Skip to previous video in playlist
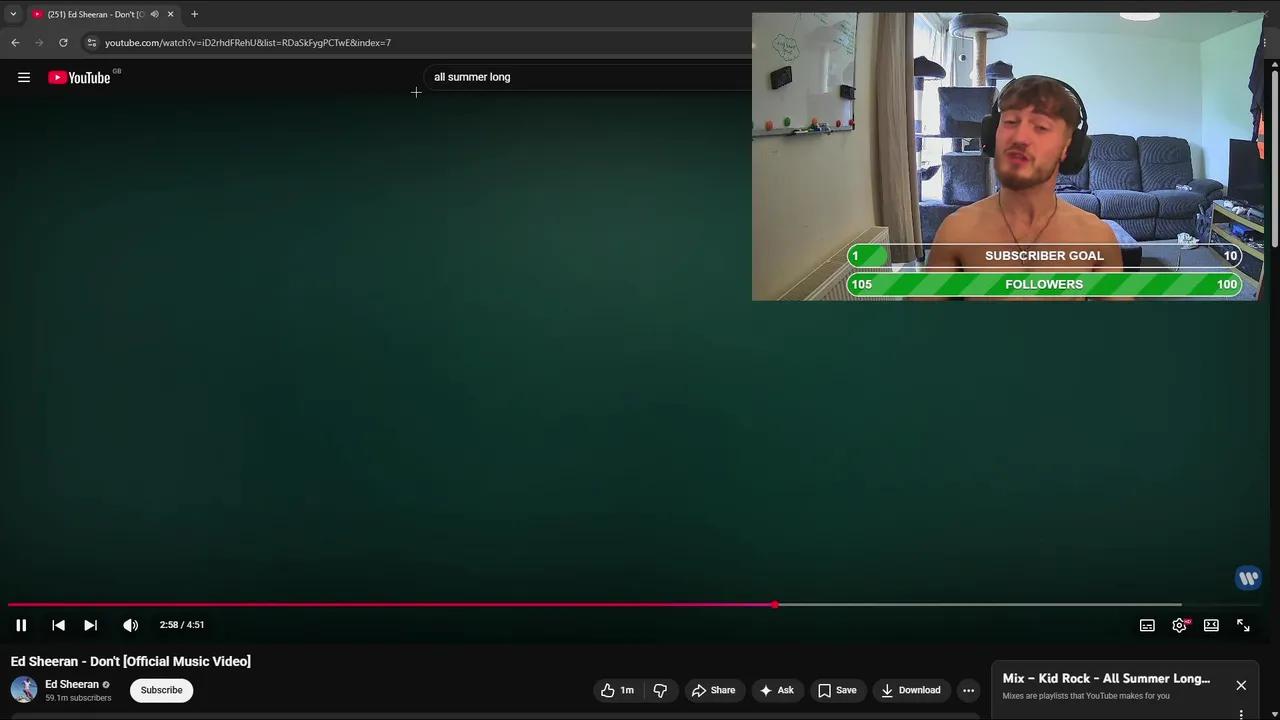Screen dimensions: 1280x720 58,625
